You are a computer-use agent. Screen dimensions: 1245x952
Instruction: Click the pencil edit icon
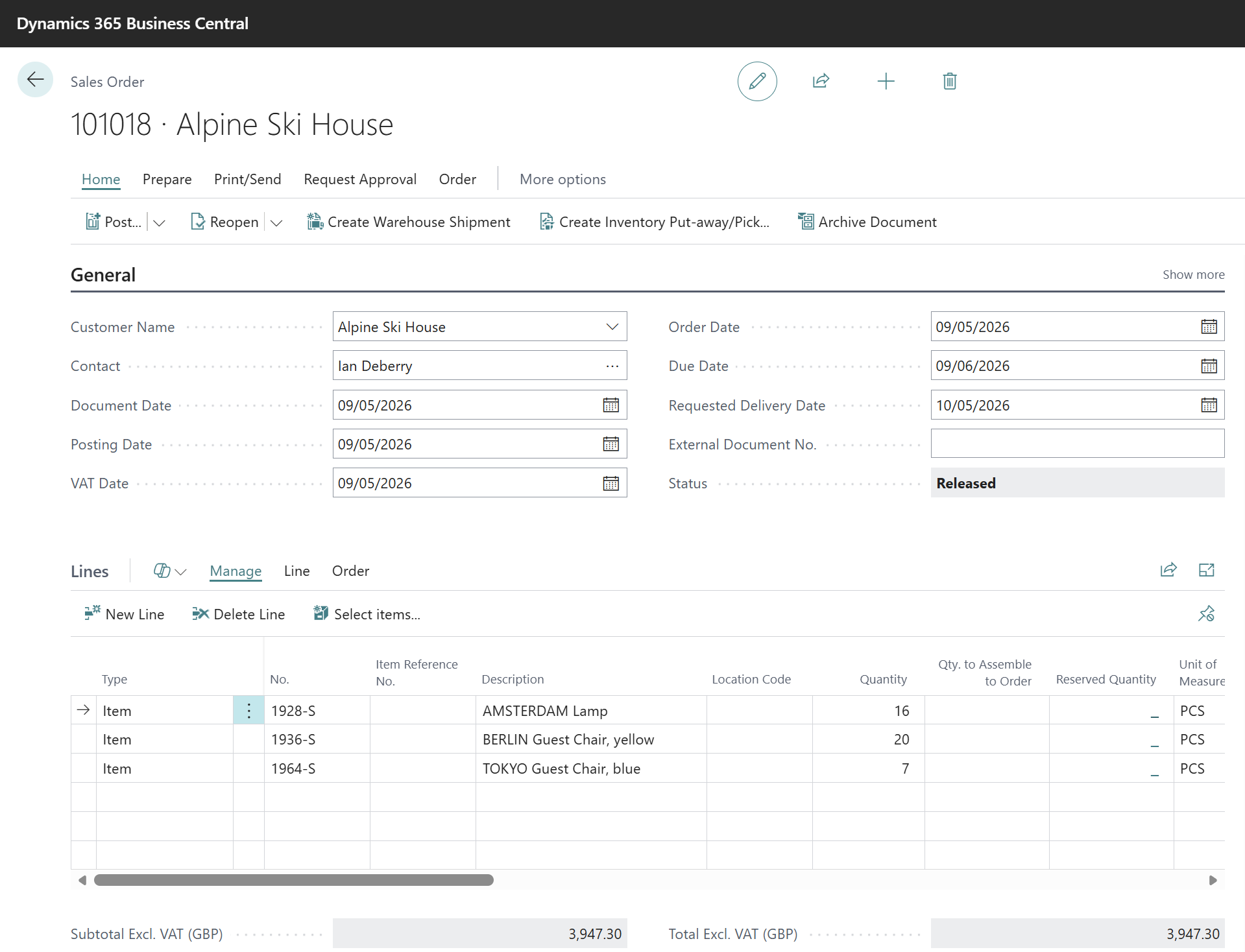coord(756,81)
